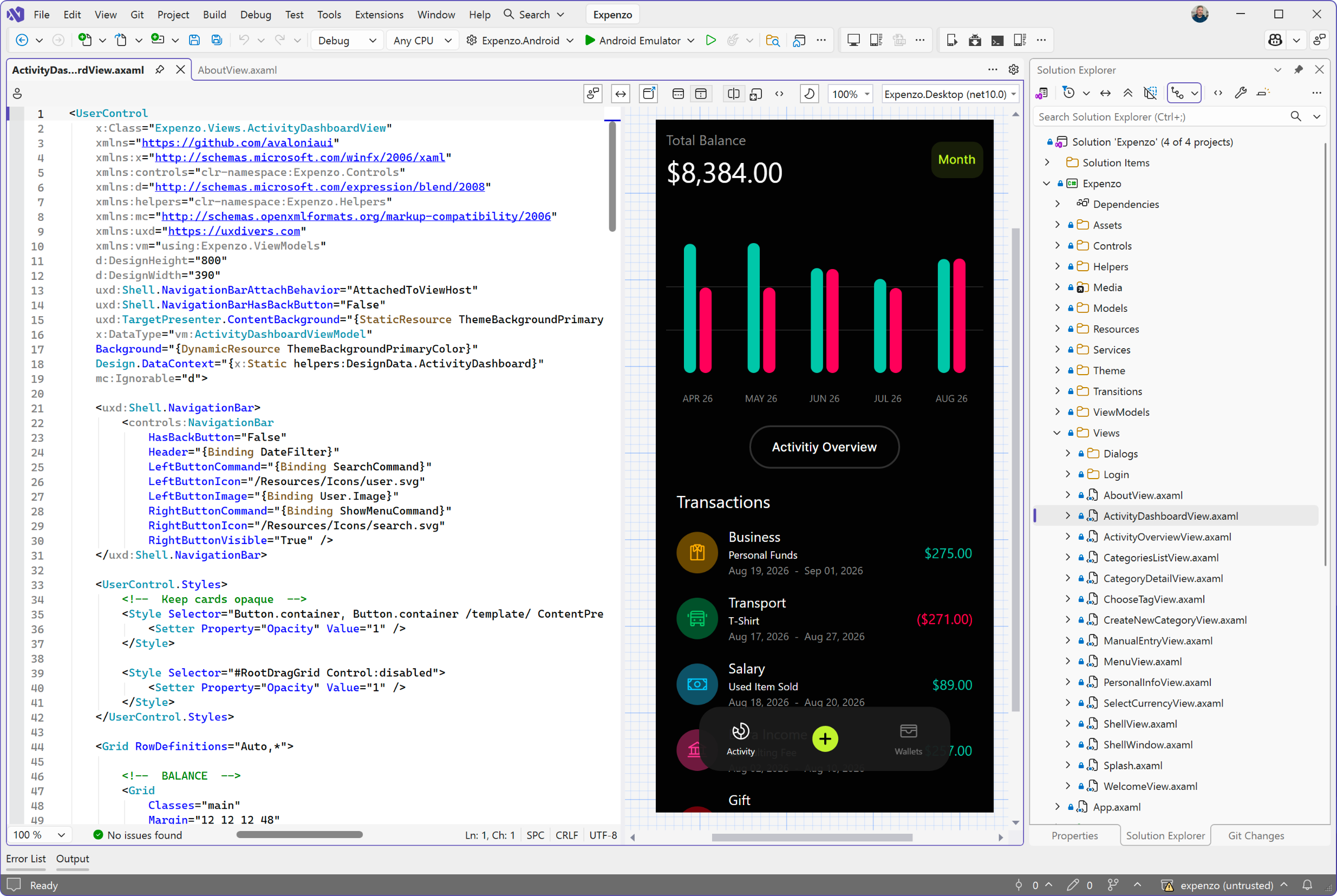Viewport: 1337px width, 896px height.
Task: Click the https://github.com/avaloniaui link in the code
Action: point(237,143)
